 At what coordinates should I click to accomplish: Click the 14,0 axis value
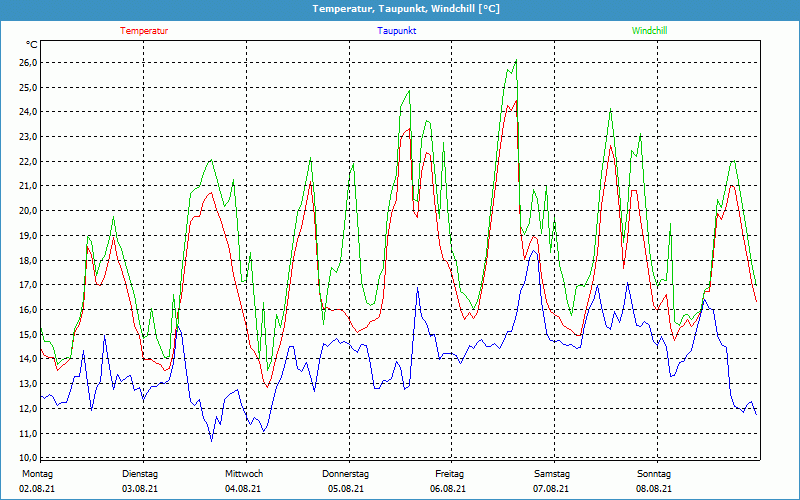pyautogui.click(x=28, y=359)
